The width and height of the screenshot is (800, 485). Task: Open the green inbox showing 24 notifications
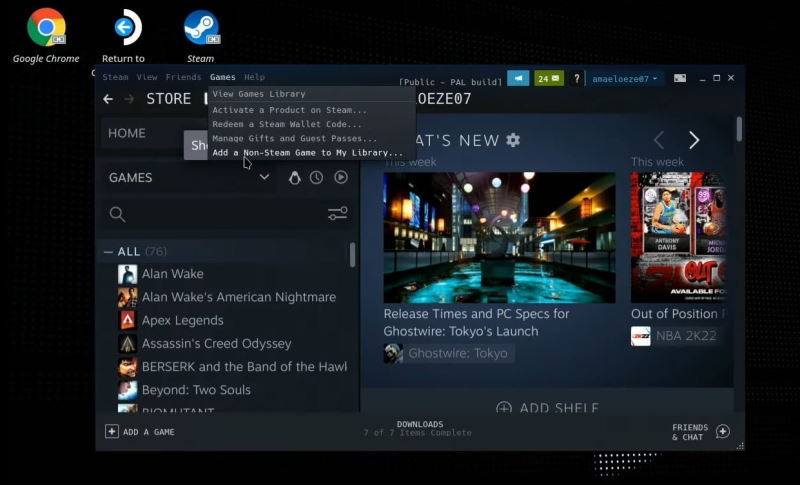548,79
